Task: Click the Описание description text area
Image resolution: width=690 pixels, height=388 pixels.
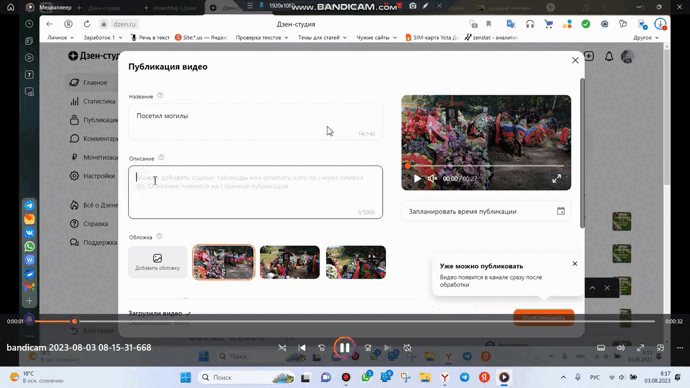Action: (x=255, y=192)
